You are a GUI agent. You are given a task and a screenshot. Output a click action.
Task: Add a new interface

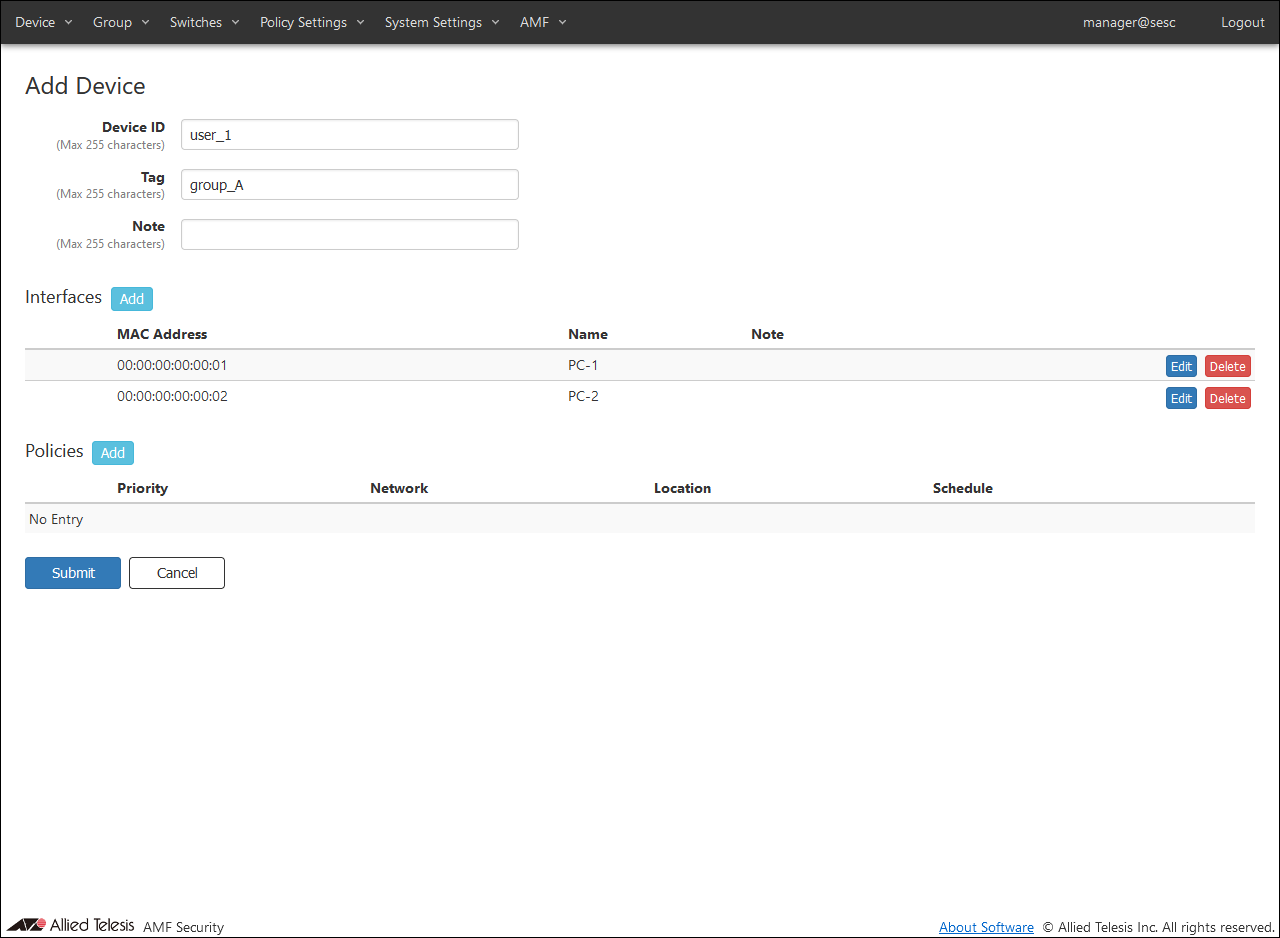tap(132, 299)
